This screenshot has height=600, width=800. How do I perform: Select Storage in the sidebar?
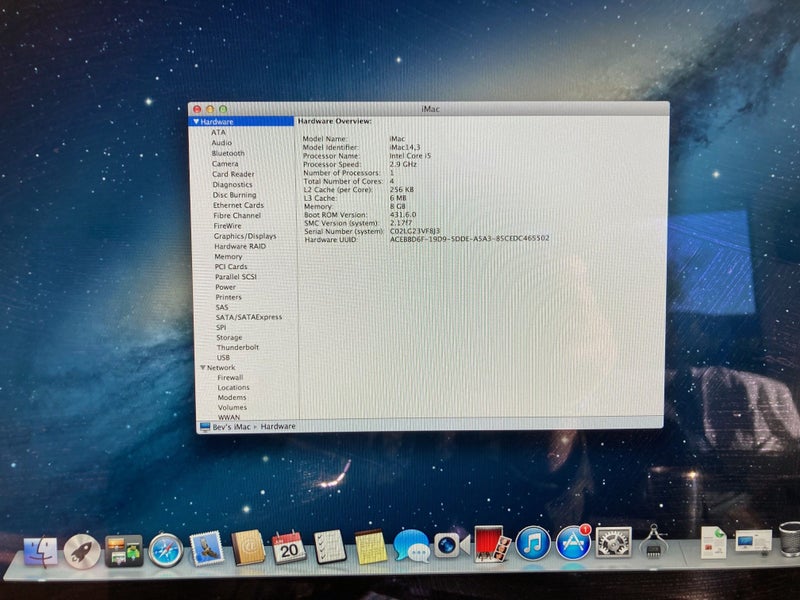point(229,337)
